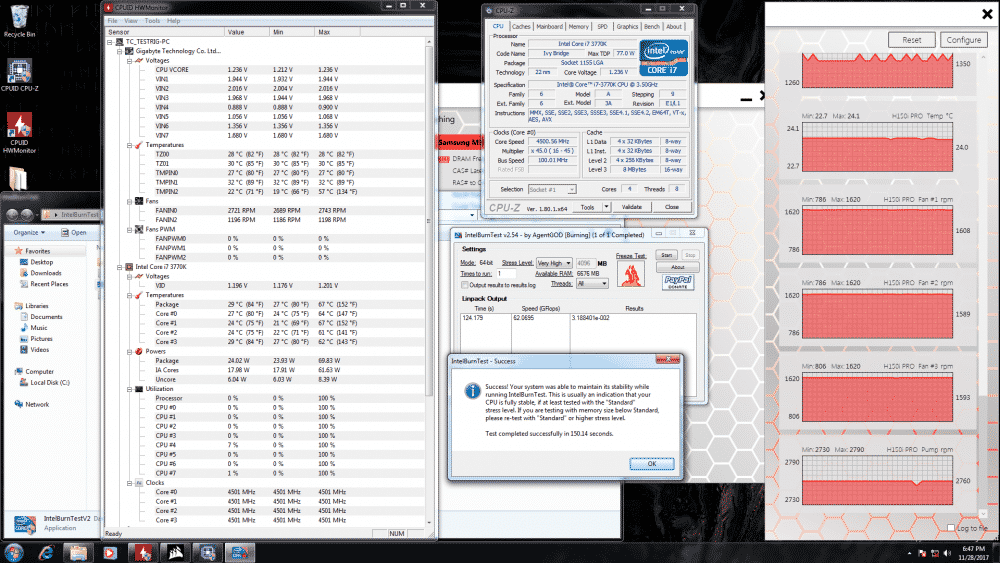Viewport: 1000px width, 563px height.
Task: Switch to Caches tab in CPU-Z
Action: [521, 27]
